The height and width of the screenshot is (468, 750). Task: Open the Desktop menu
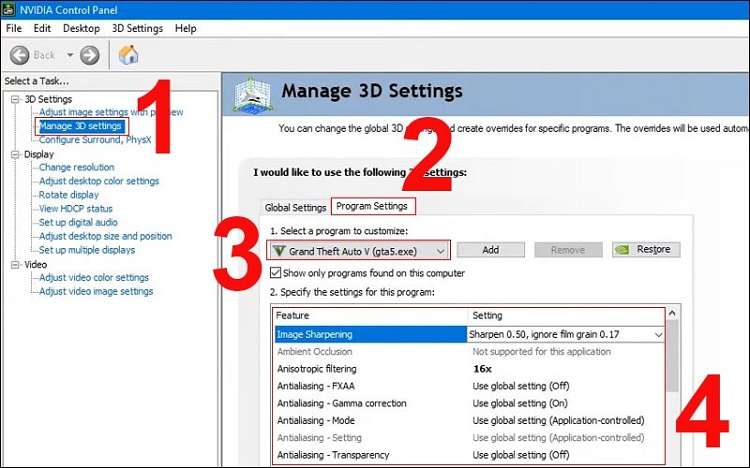click(x=81, y=28)
